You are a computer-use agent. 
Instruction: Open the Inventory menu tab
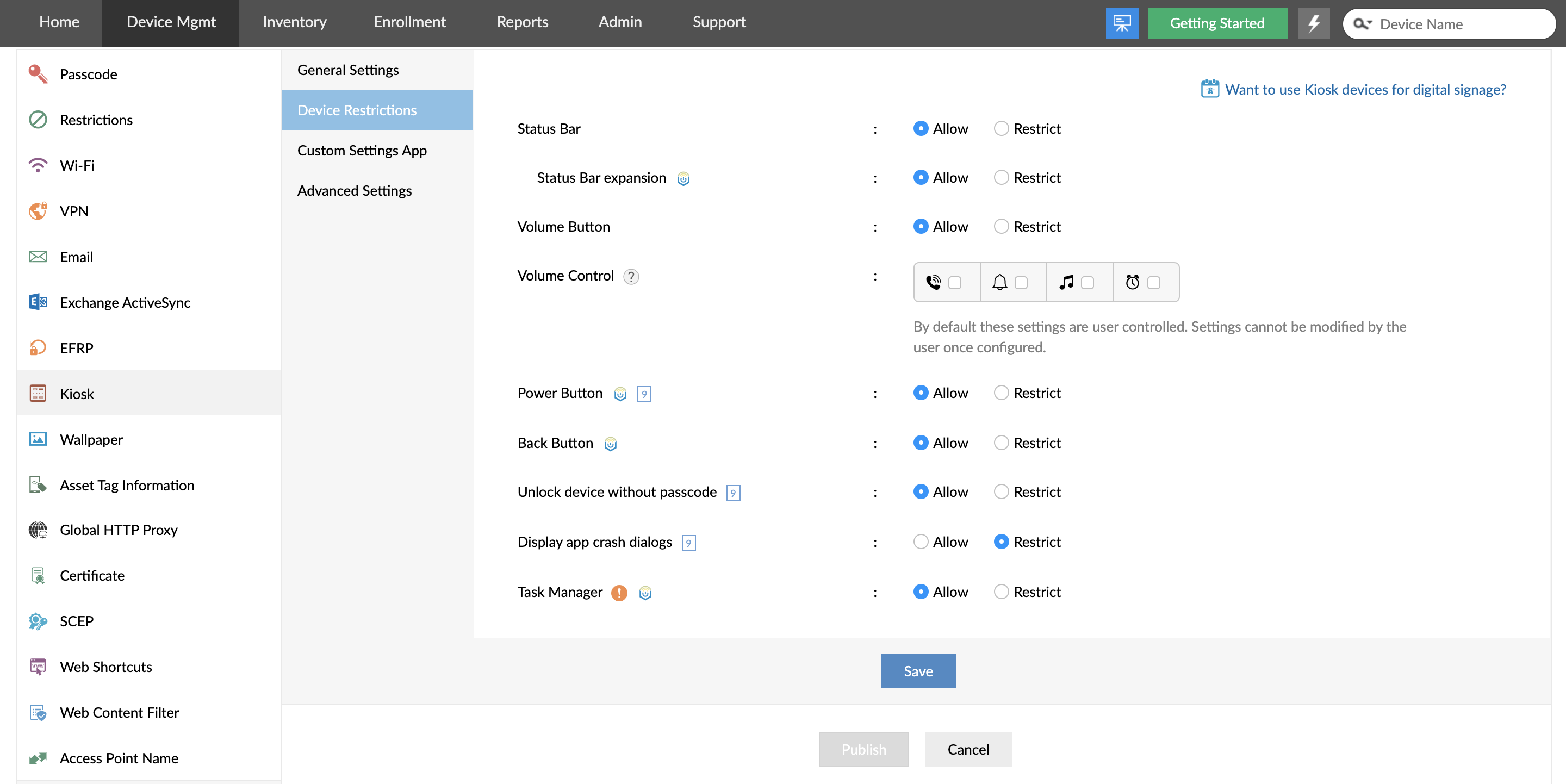point(294,22)
